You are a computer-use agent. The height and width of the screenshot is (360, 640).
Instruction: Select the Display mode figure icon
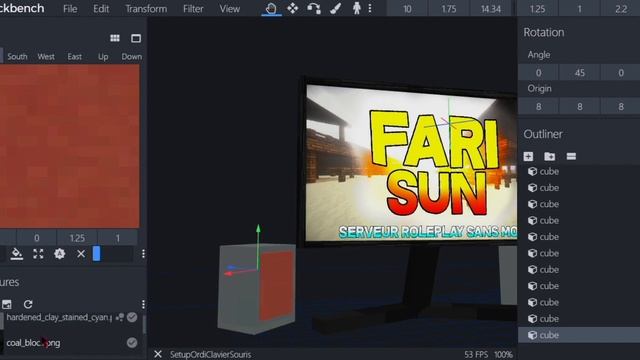click(356, 8)
